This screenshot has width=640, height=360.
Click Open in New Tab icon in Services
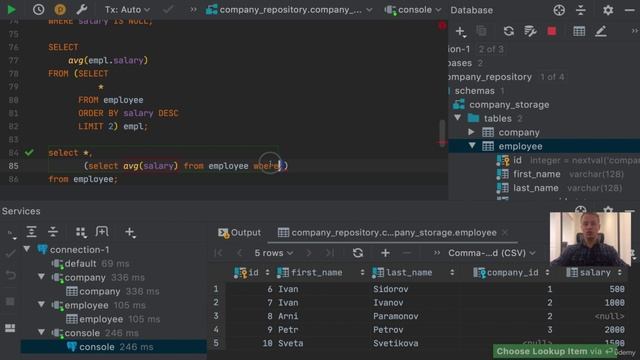(x=102, y=232)
